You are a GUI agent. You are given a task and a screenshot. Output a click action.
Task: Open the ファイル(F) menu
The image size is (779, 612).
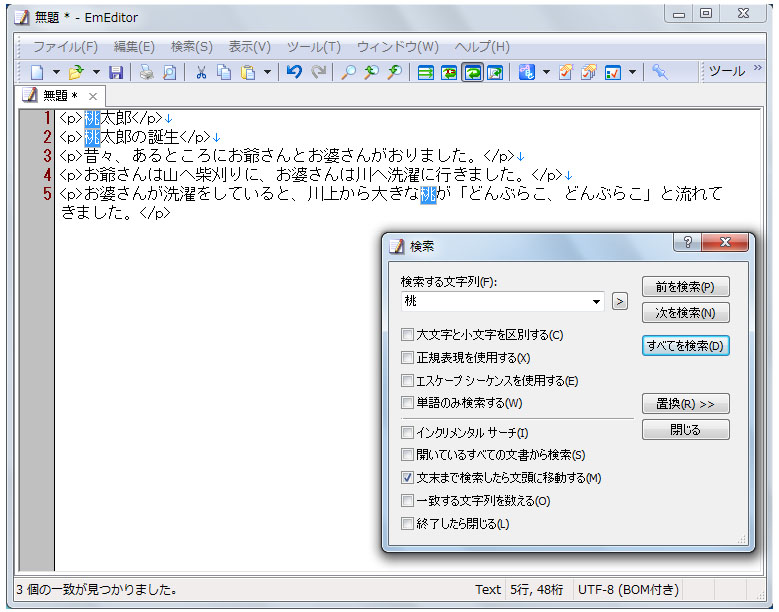[x=65, y=47]
